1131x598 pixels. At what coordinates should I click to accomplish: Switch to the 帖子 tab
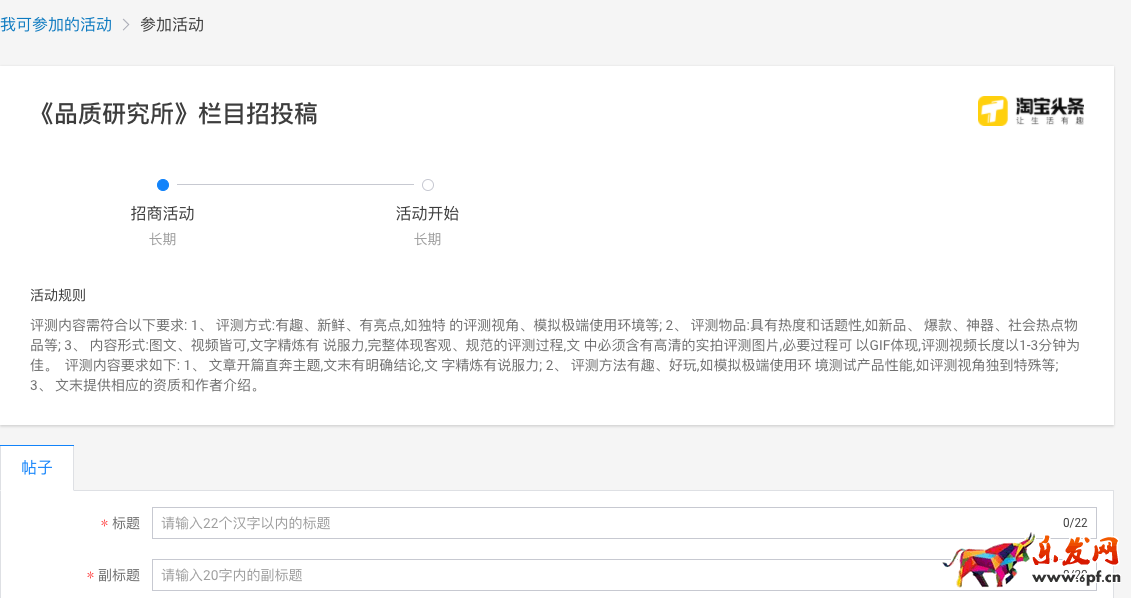(x=37, y=467)
